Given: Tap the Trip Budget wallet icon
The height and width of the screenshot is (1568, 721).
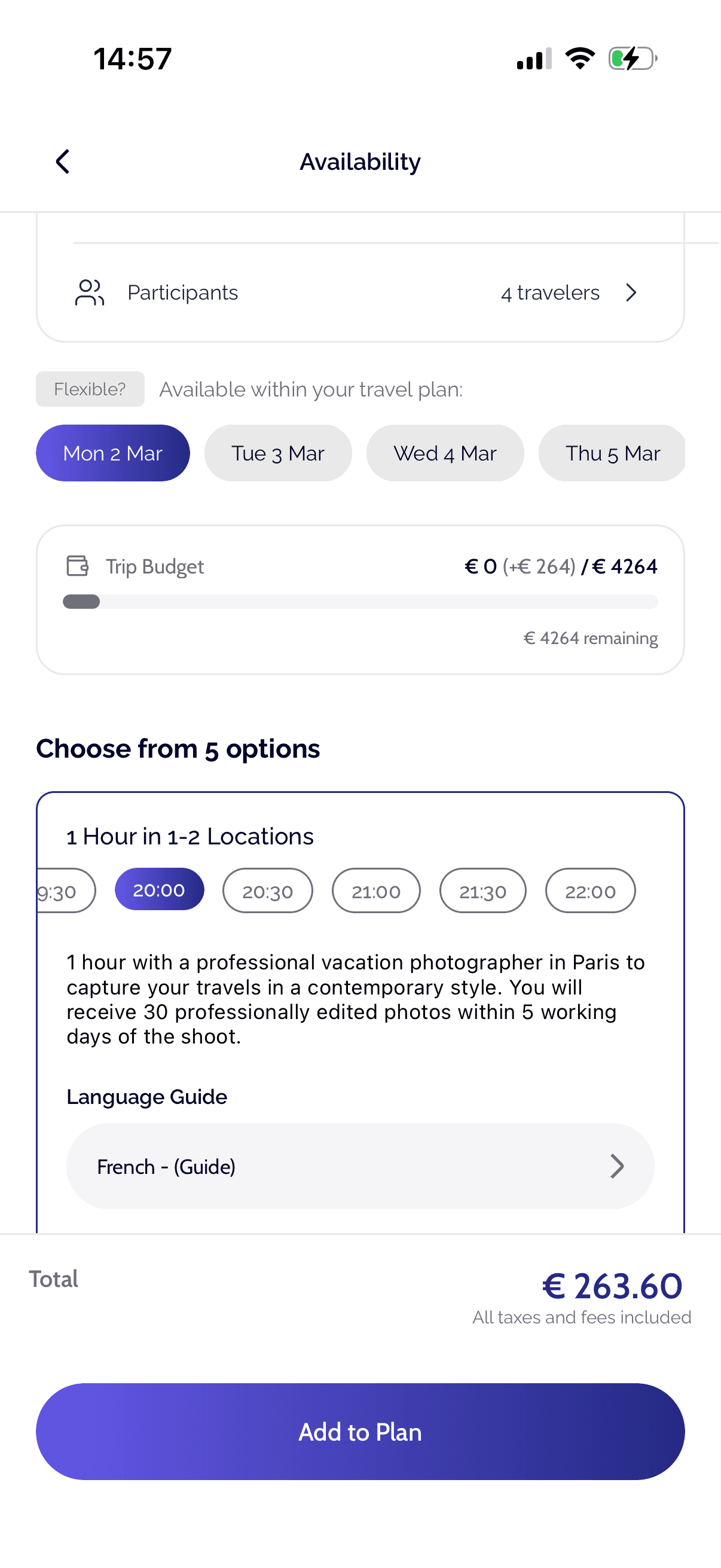Looking at the screenshot, I should (77, 566).
